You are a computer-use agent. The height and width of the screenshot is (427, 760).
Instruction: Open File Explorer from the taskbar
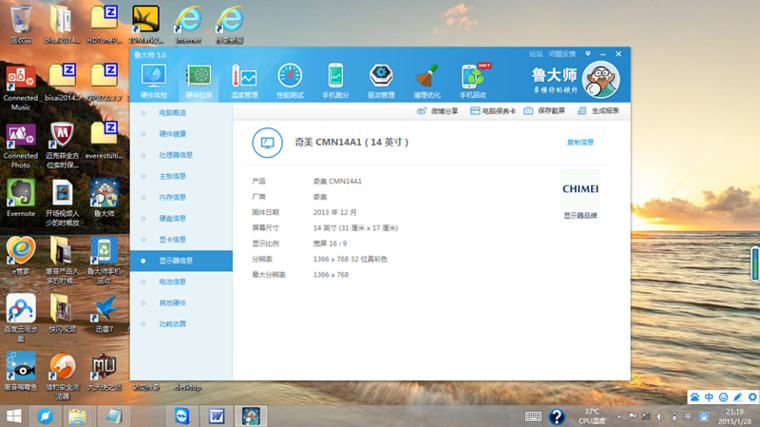[77, 416]
